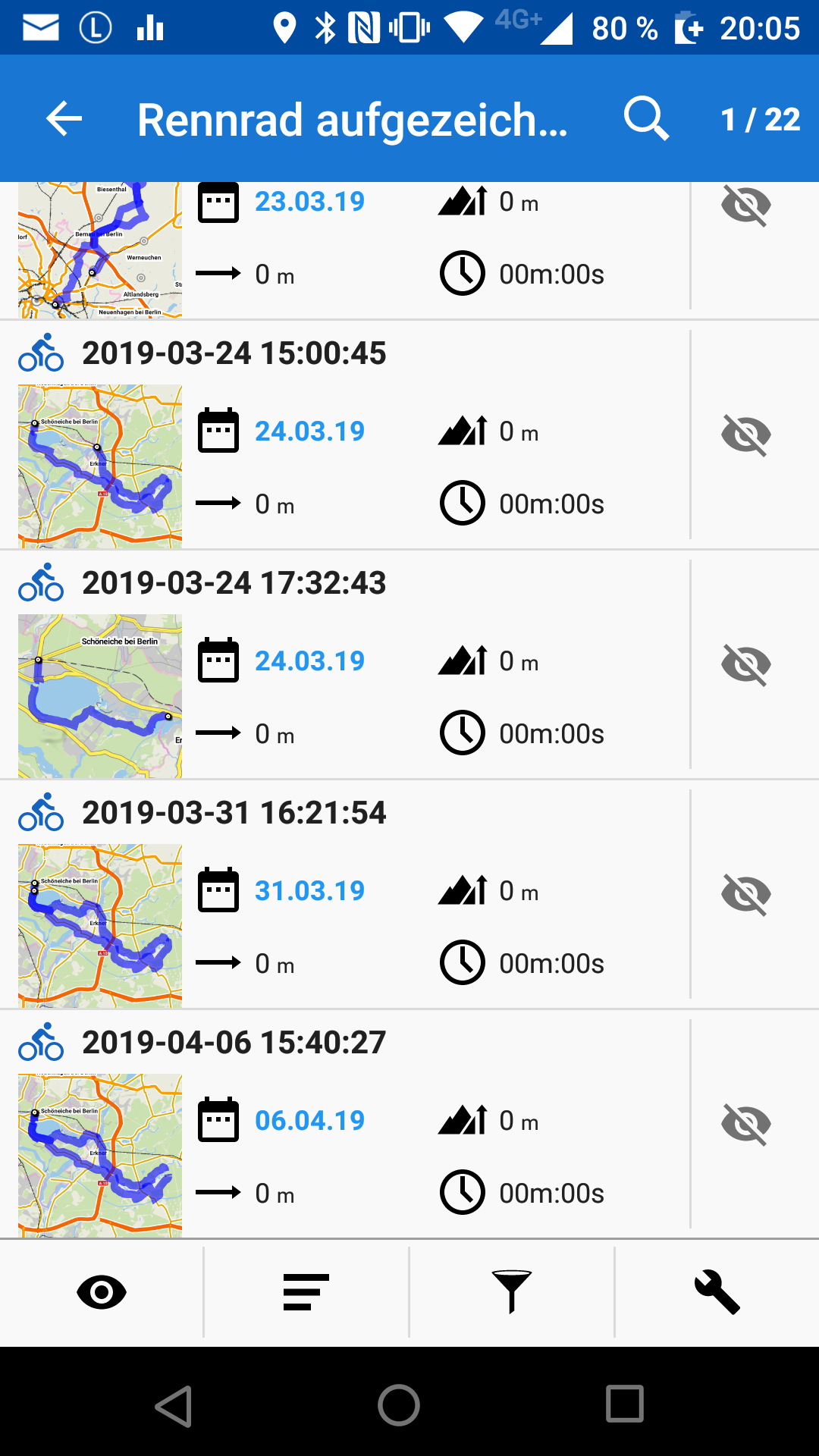Tap the date 31.03.19 label

(309, 890)
